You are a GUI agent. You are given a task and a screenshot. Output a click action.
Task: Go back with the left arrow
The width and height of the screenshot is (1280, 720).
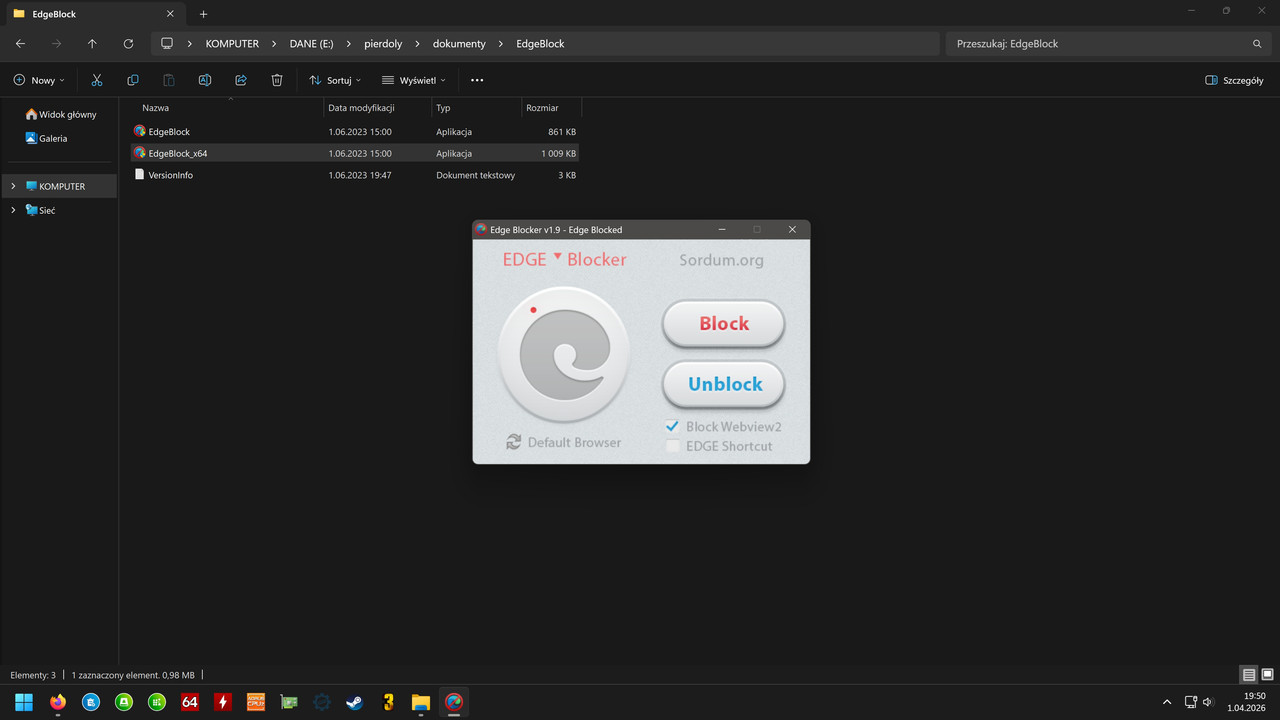pyautogui.click(x=20, y=44)
